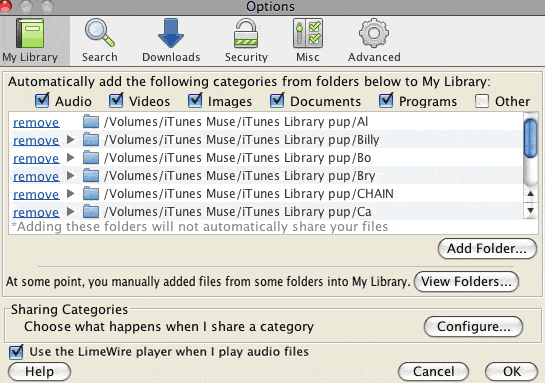Select the iTunes Library pup/Al path text
The width and height of the screenshot is (545, 383).
point(236,122)
